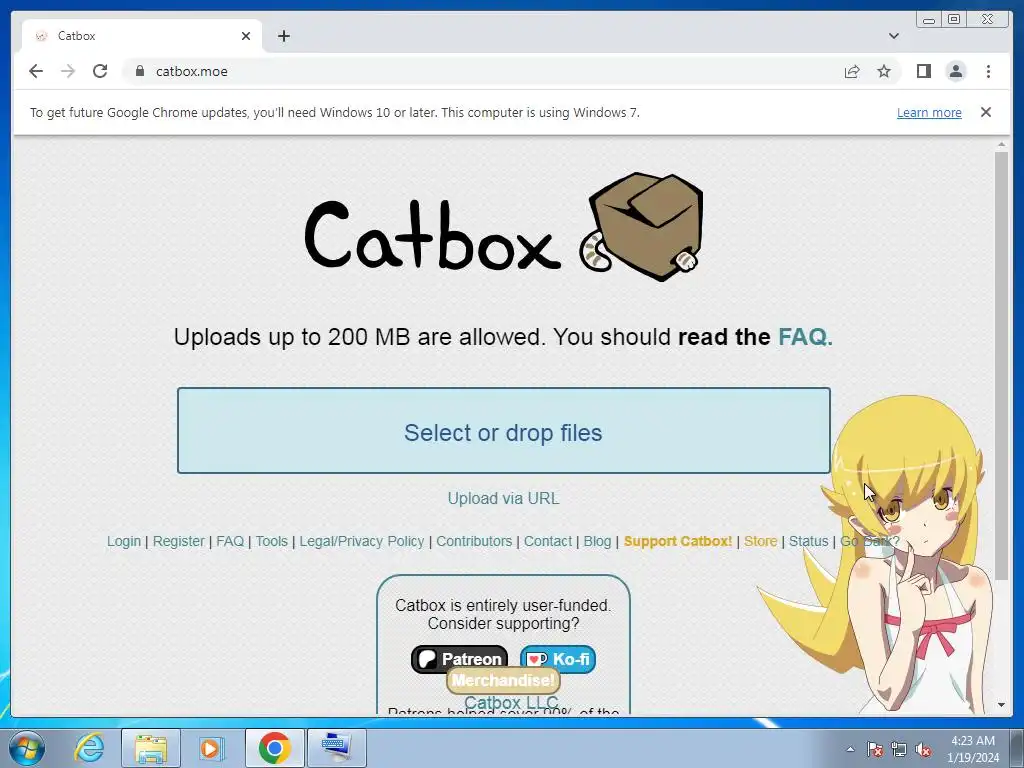Dismiss the Chrome update notification bar

985,112
